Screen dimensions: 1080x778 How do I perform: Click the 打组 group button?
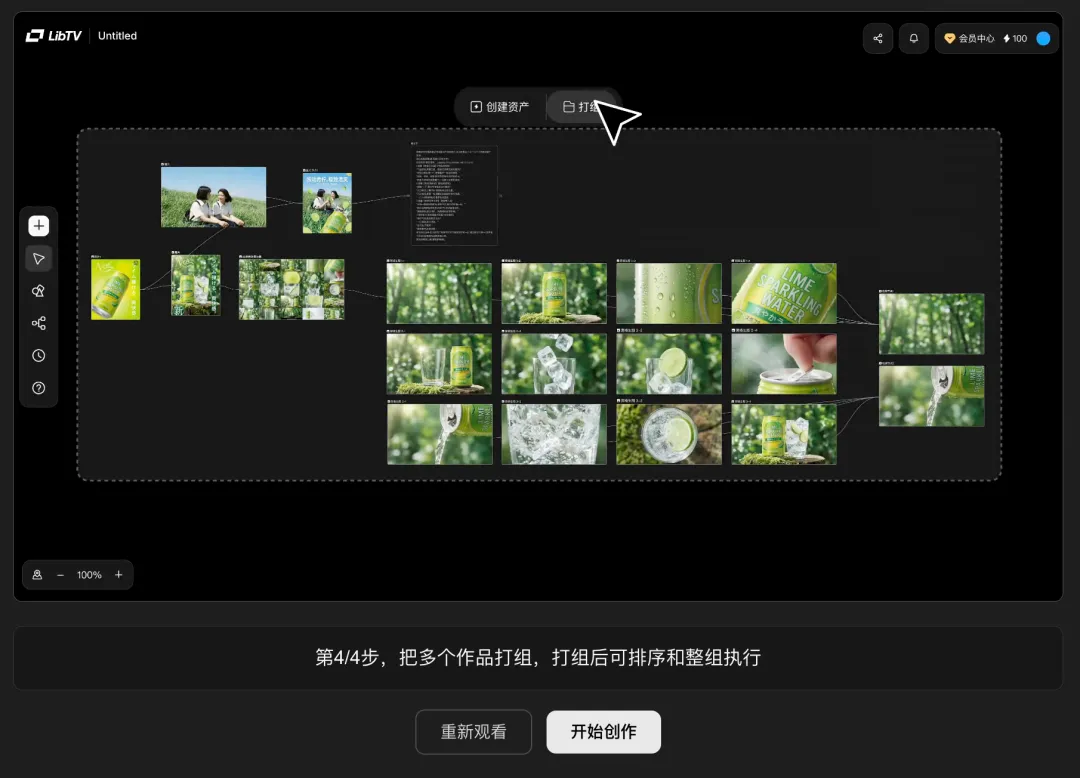581,107
